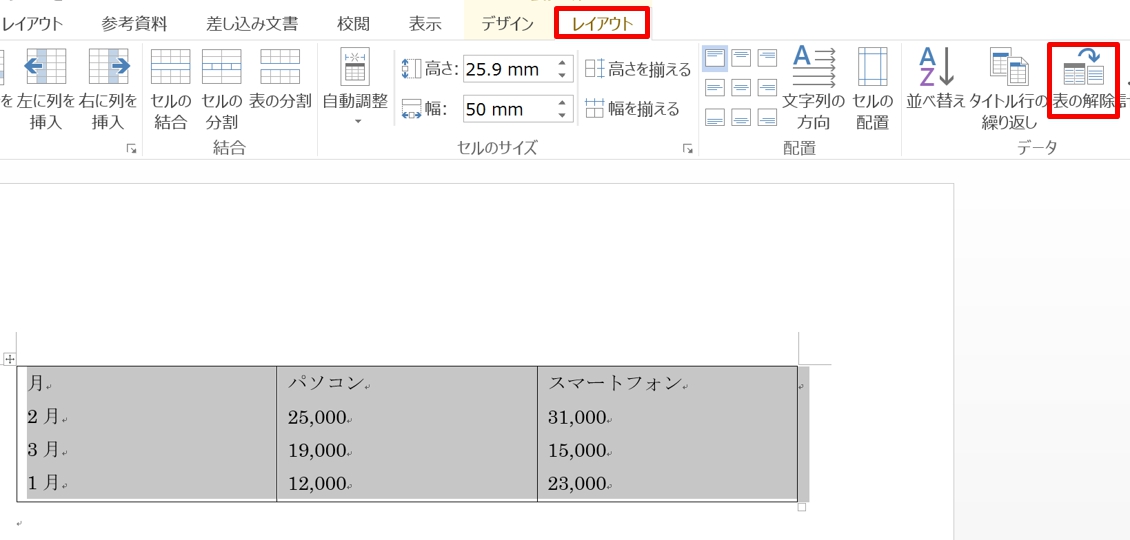Screen dimensions: 1130x540
Task: Increase the column width with up arrow
Action: [x=564, y=103]
